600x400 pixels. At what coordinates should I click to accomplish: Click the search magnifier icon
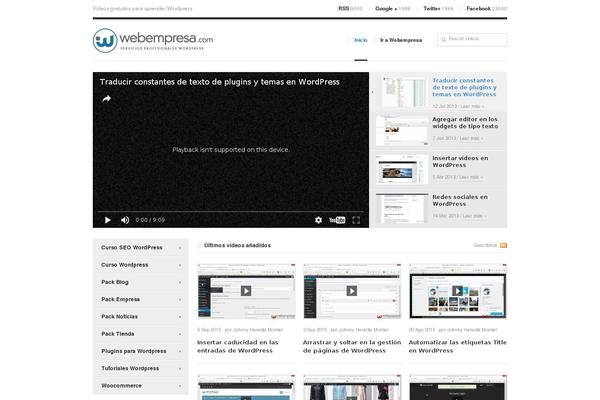tap(443, 39)
